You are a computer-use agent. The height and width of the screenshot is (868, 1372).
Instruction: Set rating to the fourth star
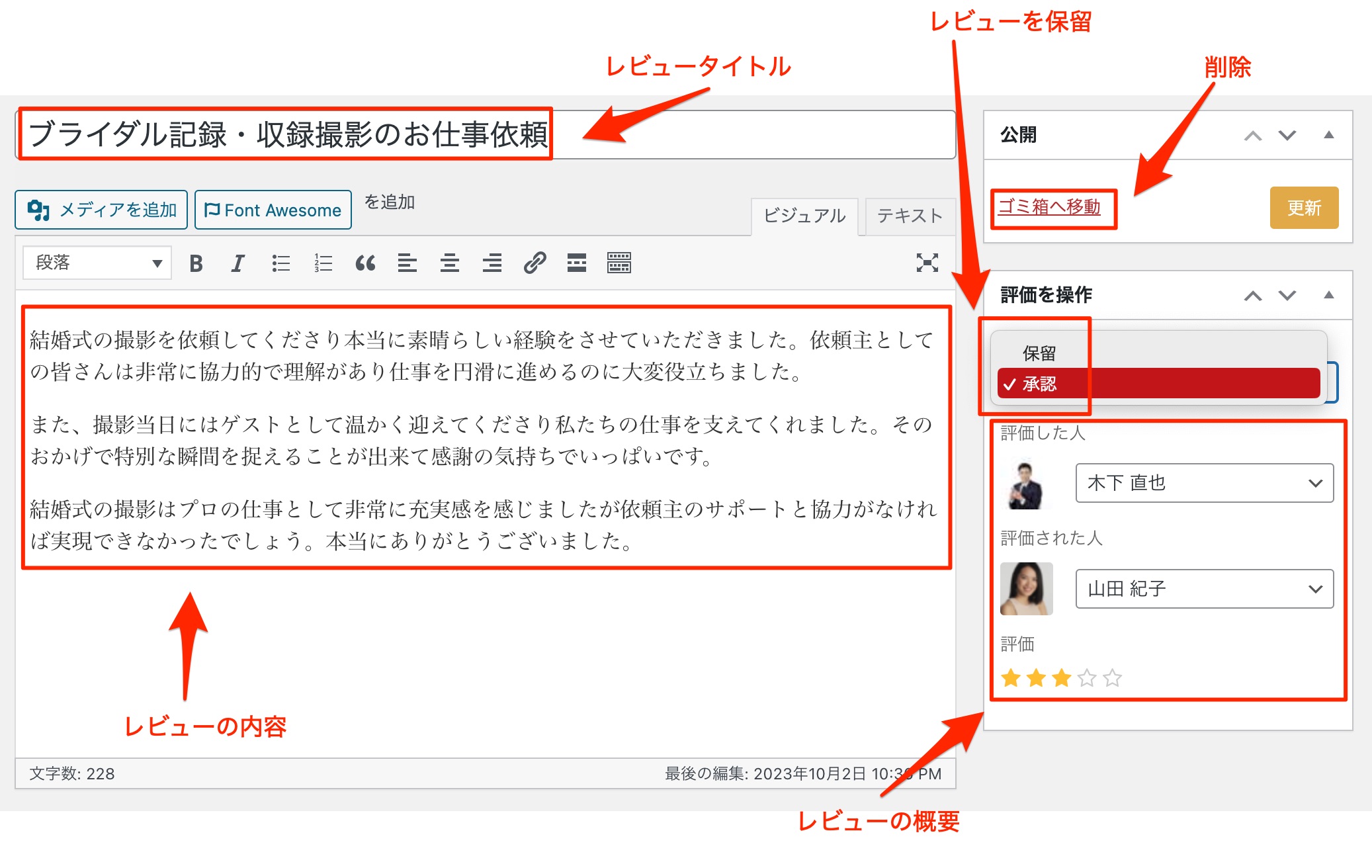pos(1087,678)
